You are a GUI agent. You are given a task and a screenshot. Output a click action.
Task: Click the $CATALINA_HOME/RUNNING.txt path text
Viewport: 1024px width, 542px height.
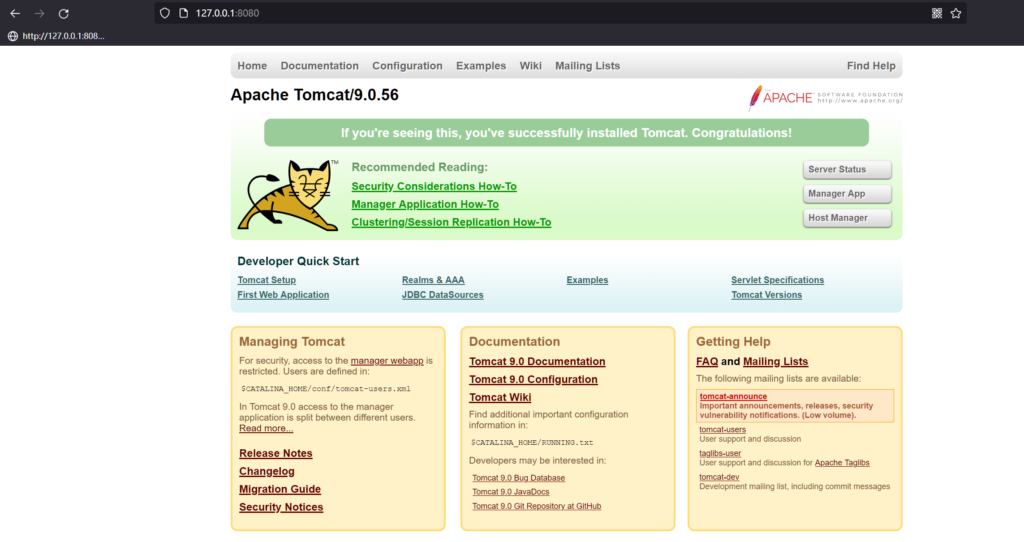pos(532,443)
